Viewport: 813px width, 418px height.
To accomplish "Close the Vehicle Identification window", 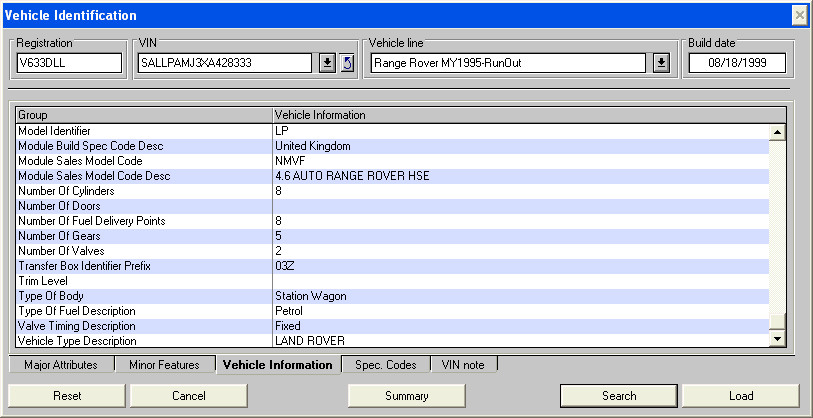I will (799, 16).
